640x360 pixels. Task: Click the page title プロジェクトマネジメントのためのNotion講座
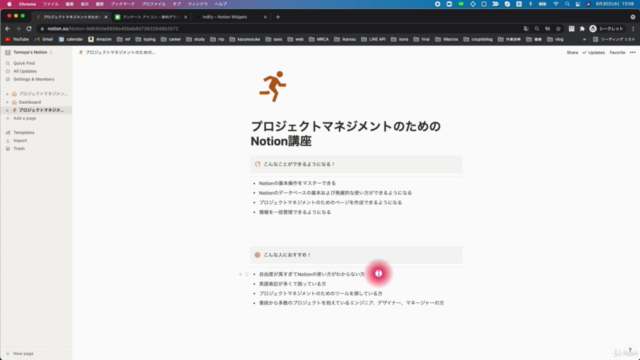click(x=345, y=133)
